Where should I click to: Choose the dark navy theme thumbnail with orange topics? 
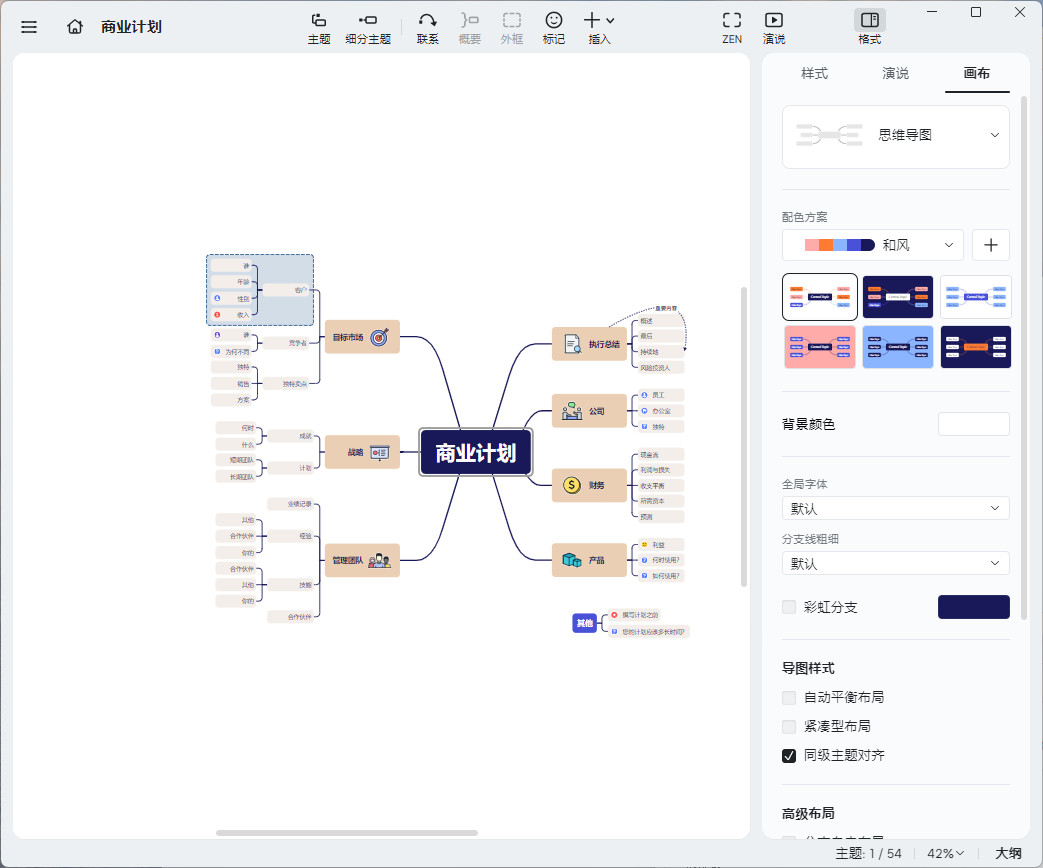click(x=897, y=297)
